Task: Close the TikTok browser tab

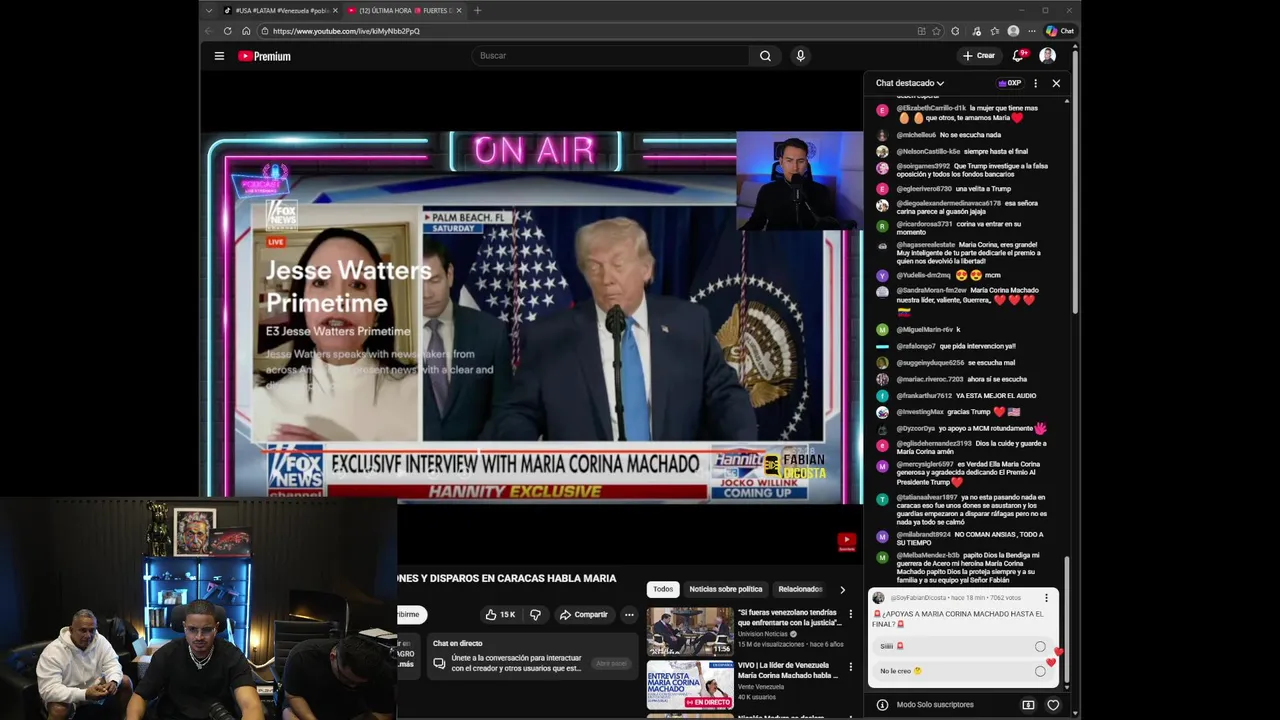Action: tap(335, 10)
